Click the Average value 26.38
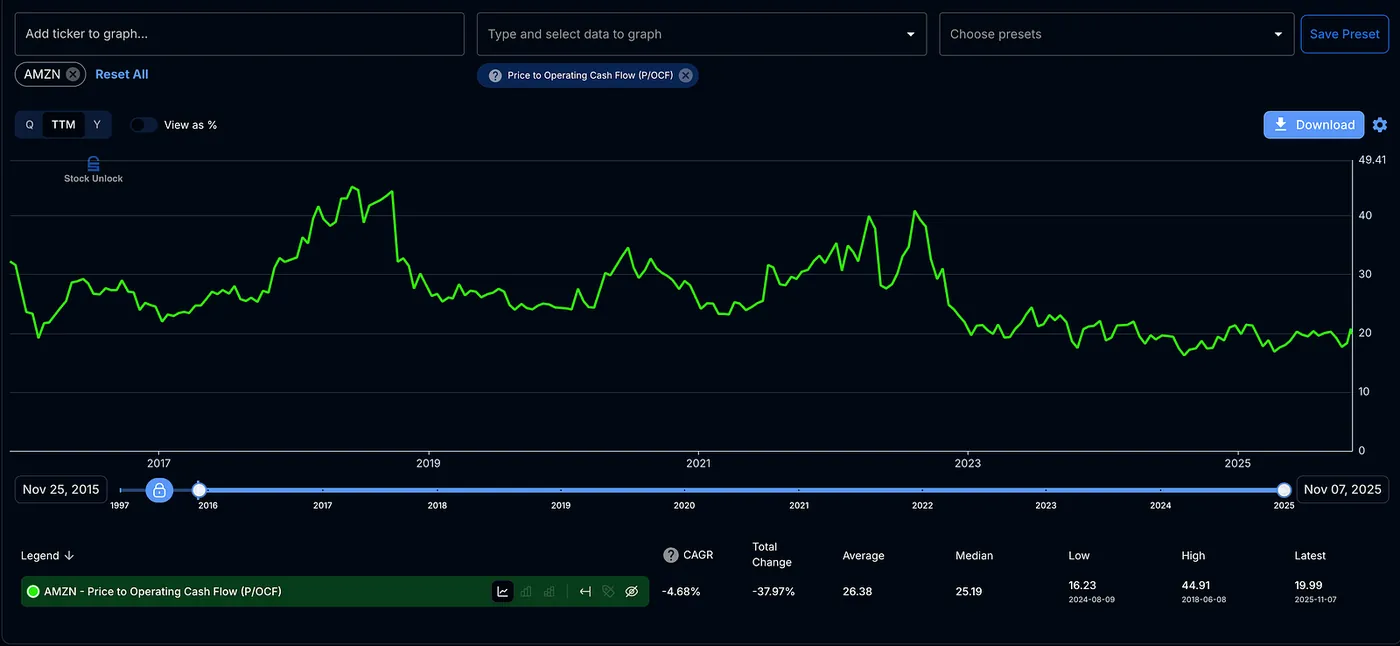This screenshot has height=646, width=1400. click(x=857, y=592)
